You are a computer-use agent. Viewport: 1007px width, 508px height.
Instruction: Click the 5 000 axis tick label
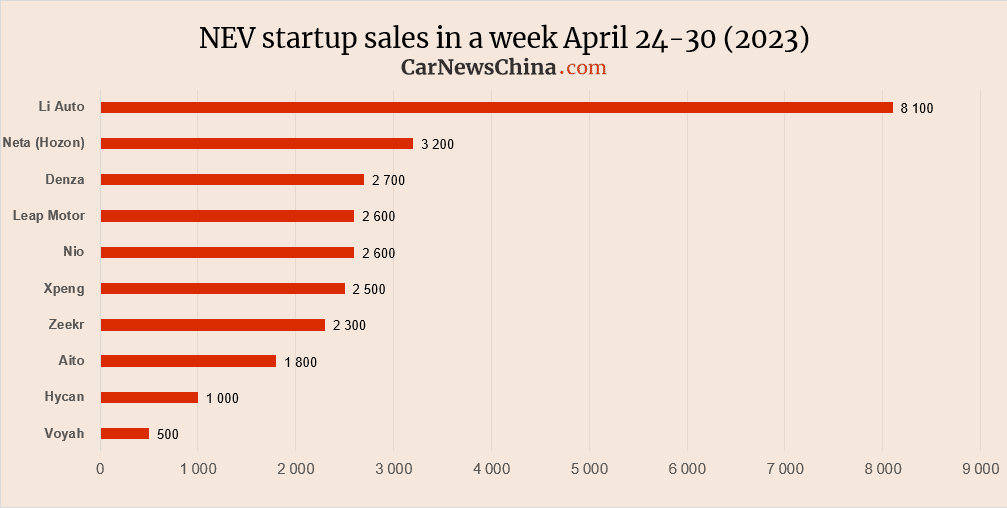click(x=588, y=468)
